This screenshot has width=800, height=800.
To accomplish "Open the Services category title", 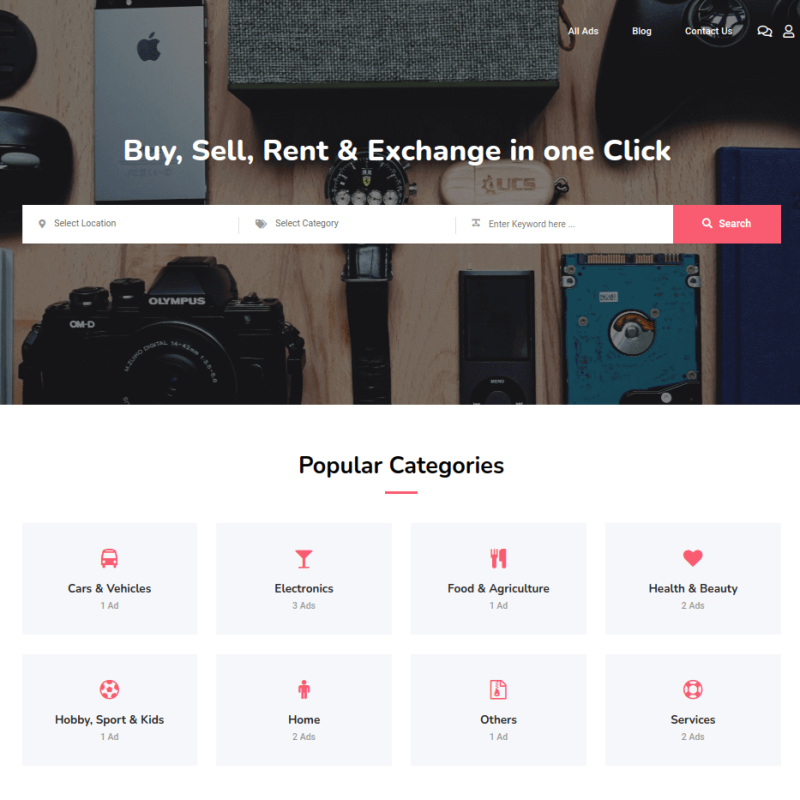I will pos(692,719).
